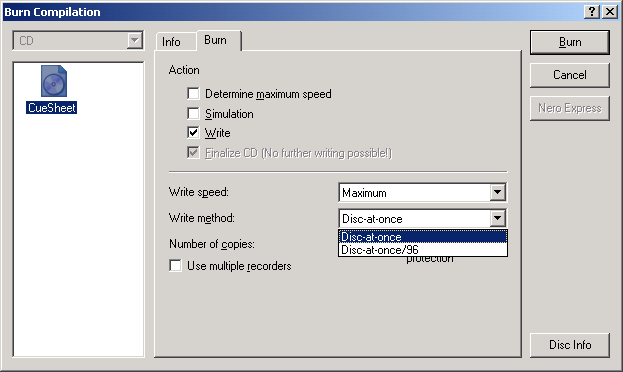Collapse the Write method dropdown arrow

pos(497,218)
